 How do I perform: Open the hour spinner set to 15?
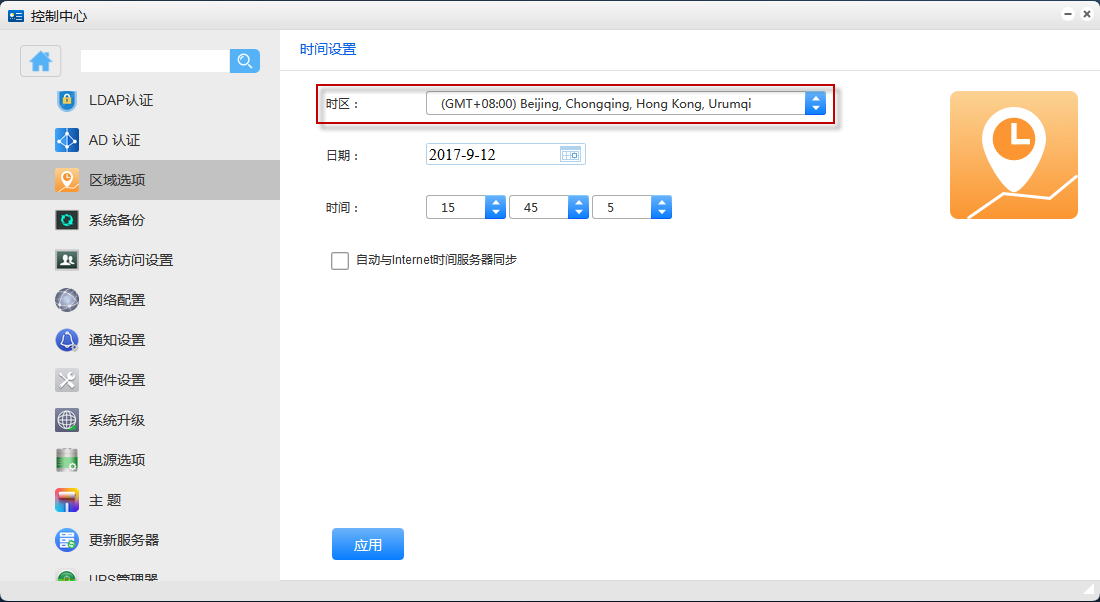495,207
